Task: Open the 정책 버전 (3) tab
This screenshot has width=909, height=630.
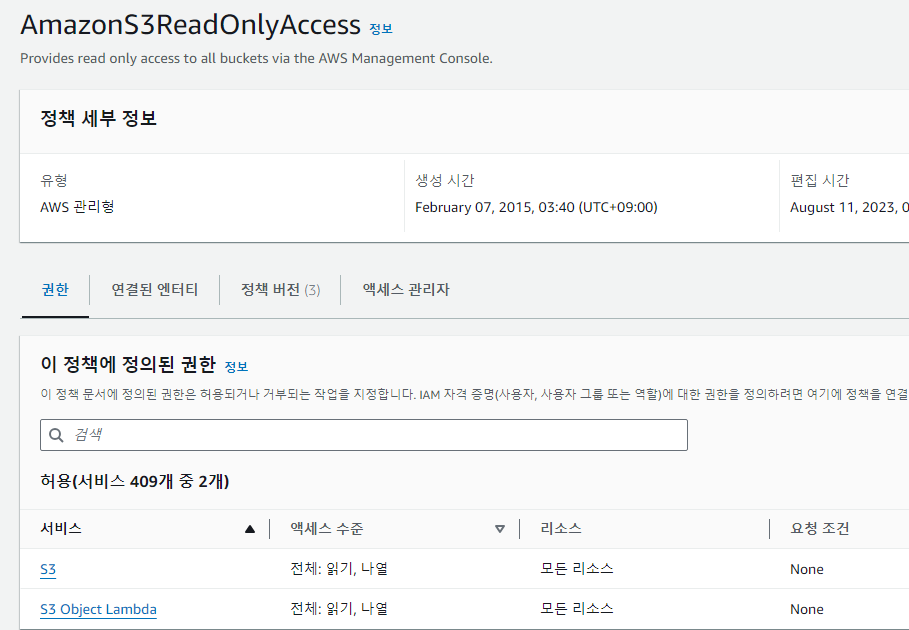Action: pos(281,289)
